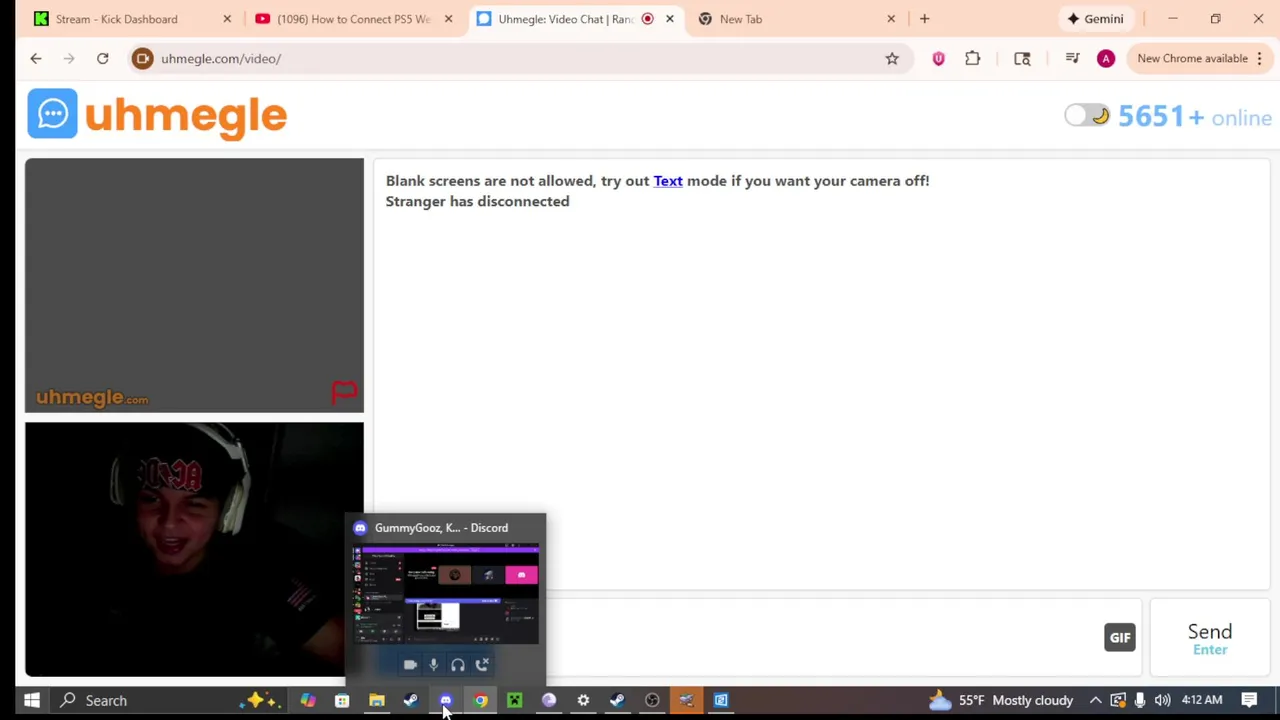Screen dimensions: 1280x720
Task: Open the Text mode link
Action: click(x=668, y=181)
